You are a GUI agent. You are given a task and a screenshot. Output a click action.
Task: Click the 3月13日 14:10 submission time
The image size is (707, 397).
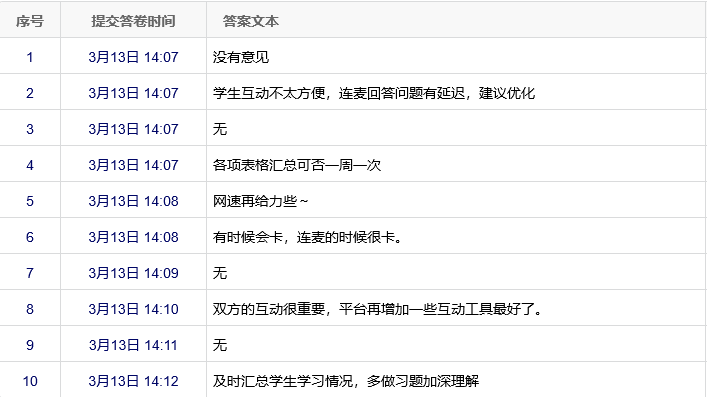pyautogui.click(x=133, y=309)
